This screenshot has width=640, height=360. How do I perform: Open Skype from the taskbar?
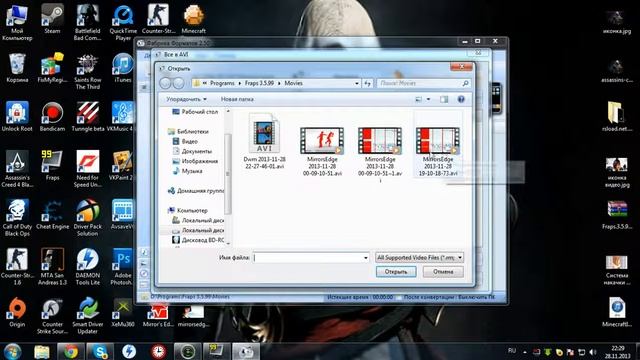(100, 351)
